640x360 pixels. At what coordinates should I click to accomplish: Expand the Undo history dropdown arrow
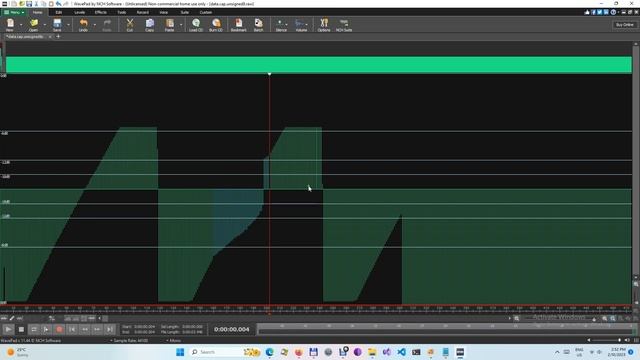pyautogui.click(x=95, y=24)
